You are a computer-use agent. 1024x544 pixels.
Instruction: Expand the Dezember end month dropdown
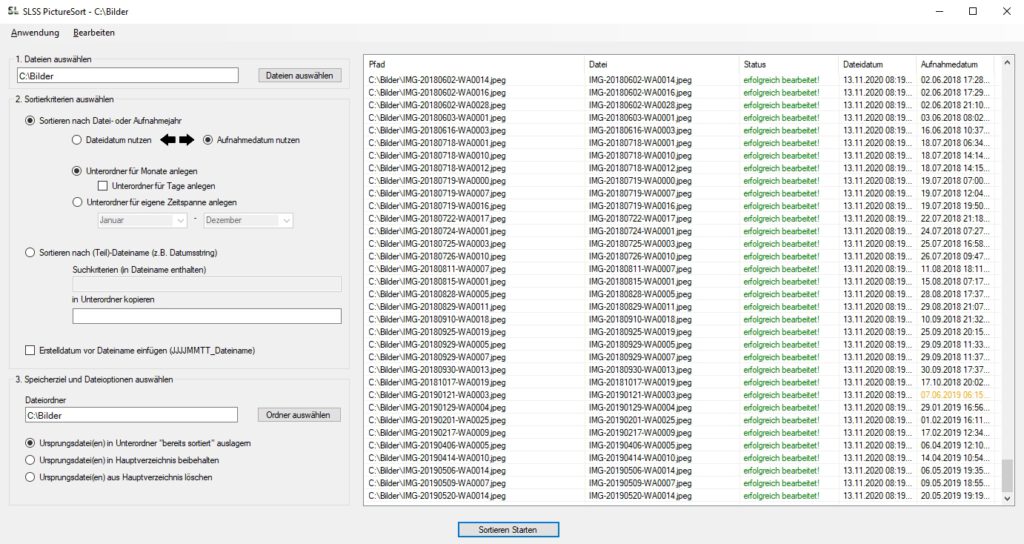pyautogui.click(x=247, y=220)
